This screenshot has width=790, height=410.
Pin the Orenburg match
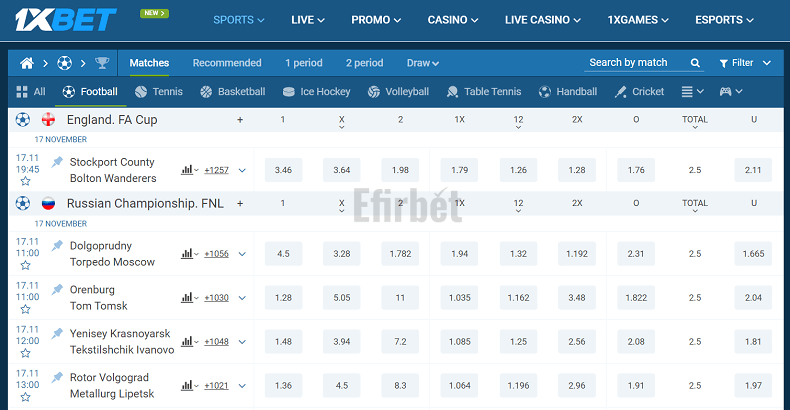click(x=57, y=289)
